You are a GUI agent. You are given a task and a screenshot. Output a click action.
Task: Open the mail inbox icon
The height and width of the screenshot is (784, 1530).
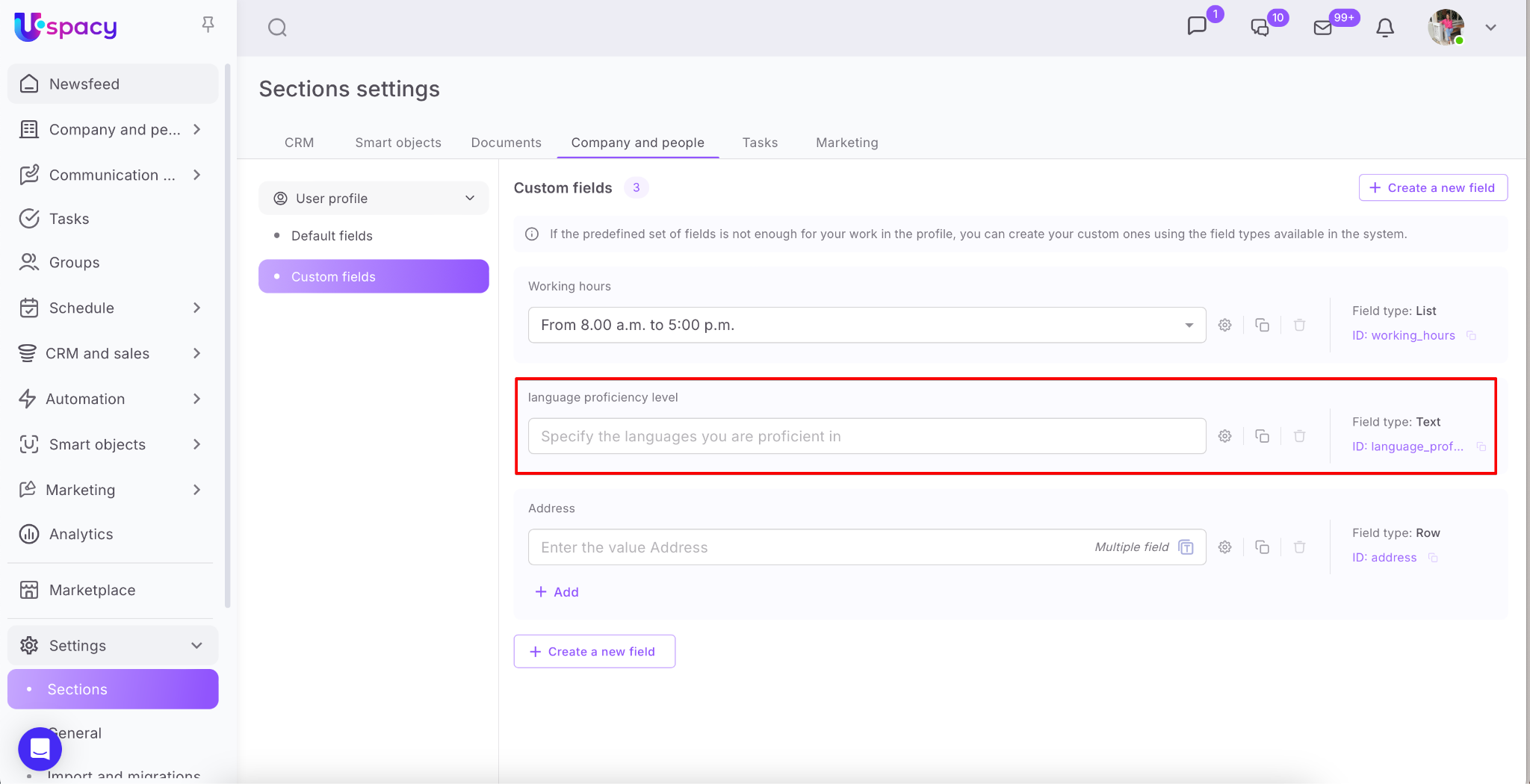tap(1322, 28)
